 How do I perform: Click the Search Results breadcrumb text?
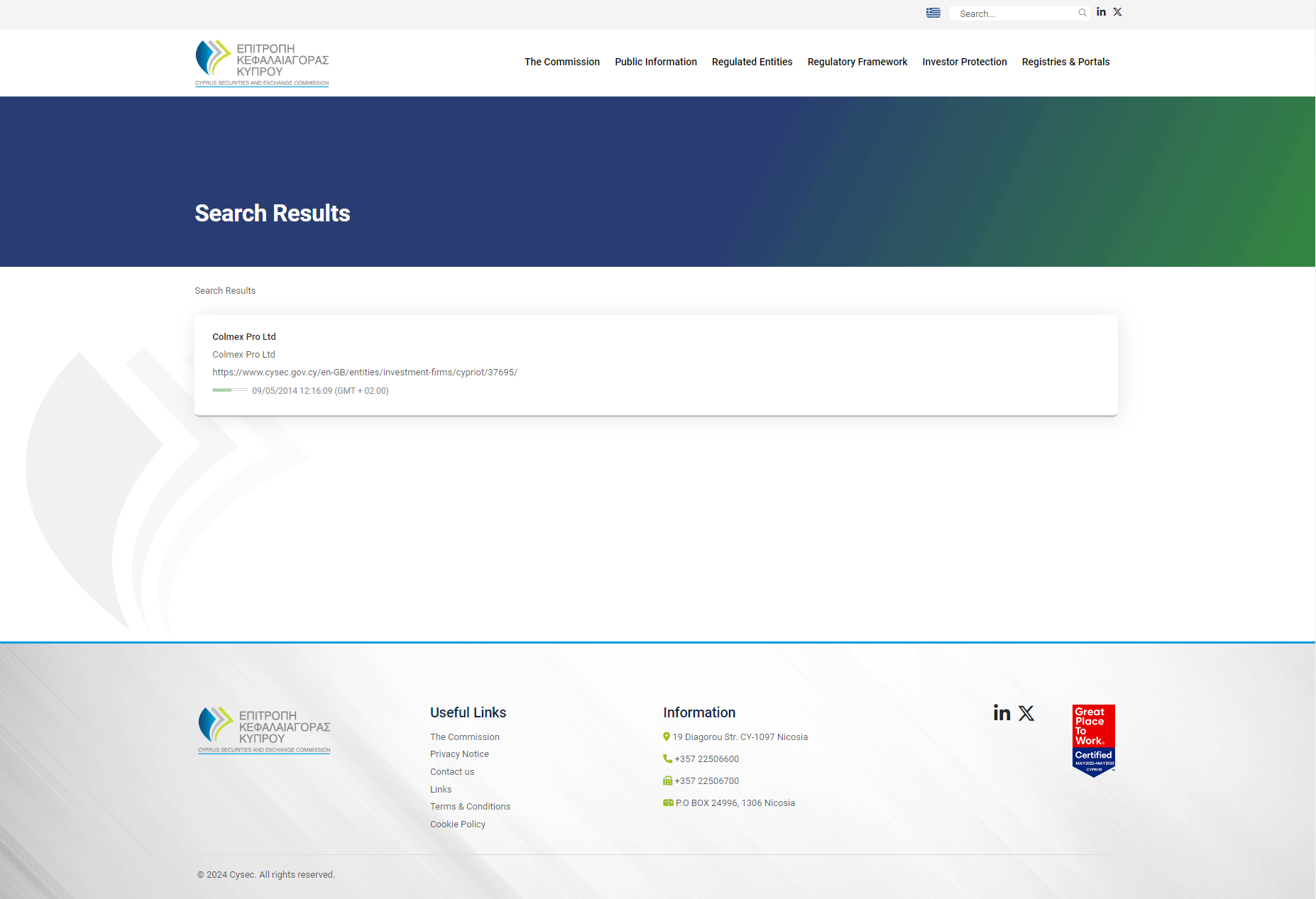[x=225, y=291]
